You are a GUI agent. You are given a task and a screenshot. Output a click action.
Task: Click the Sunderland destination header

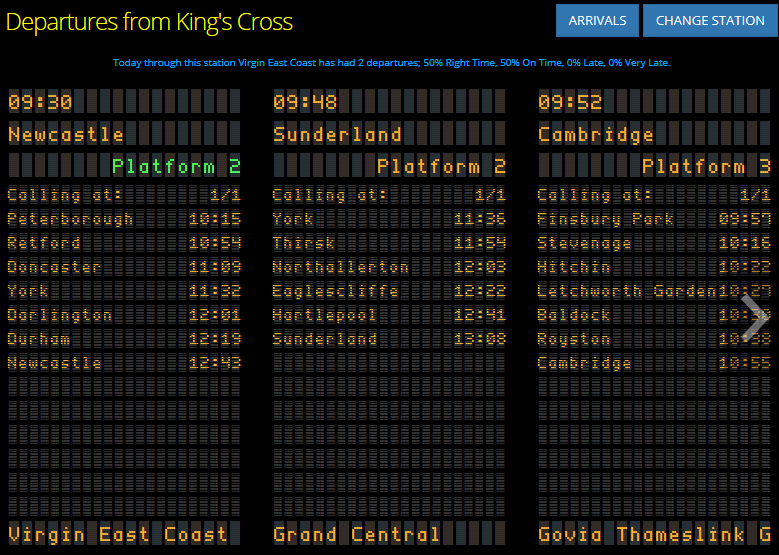[x=337, y=134]
